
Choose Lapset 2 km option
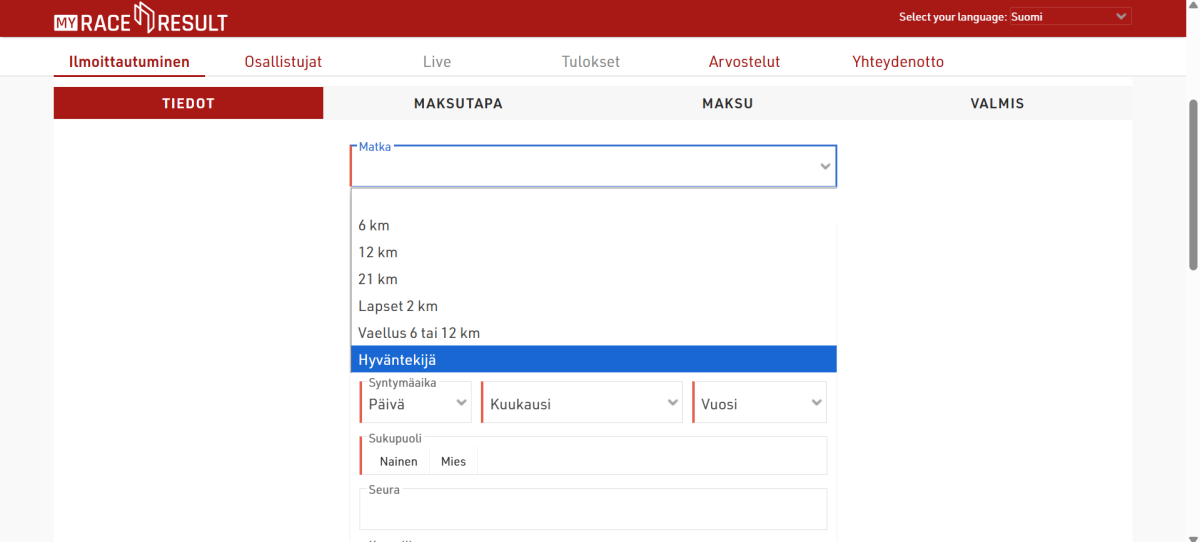pos(398,306)
